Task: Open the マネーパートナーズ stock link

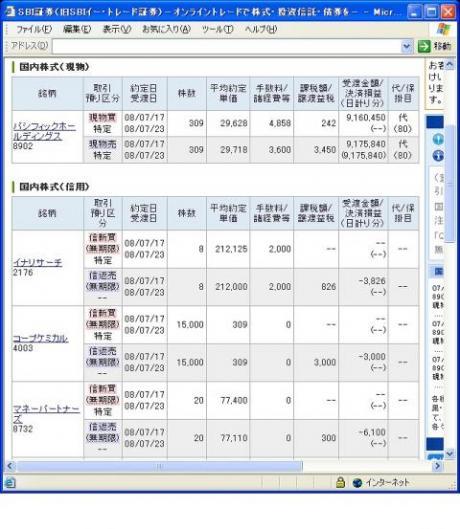Action: pyautogui.click(x=46, y=414)
